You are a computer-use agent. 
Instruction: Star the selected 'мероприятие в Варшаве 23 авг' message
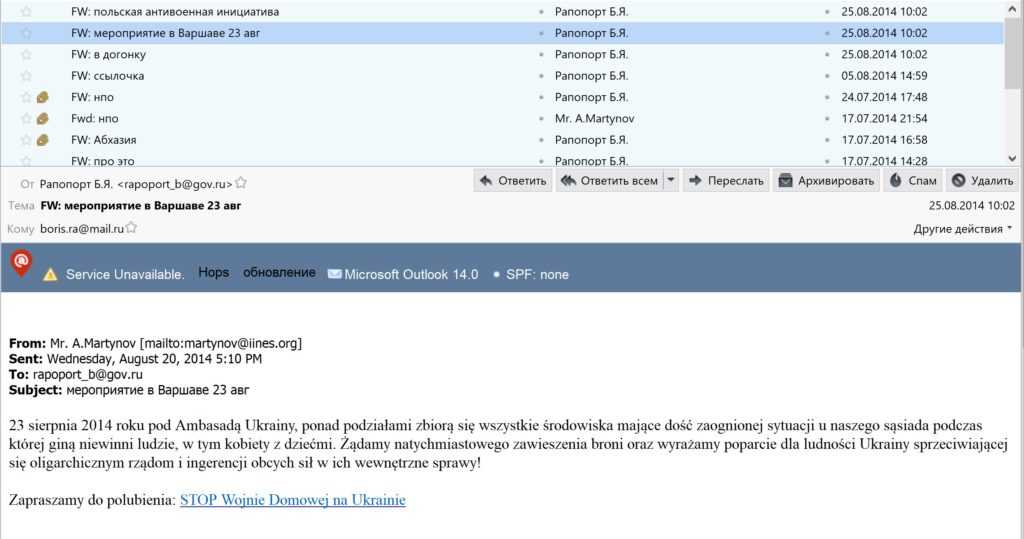26,33
